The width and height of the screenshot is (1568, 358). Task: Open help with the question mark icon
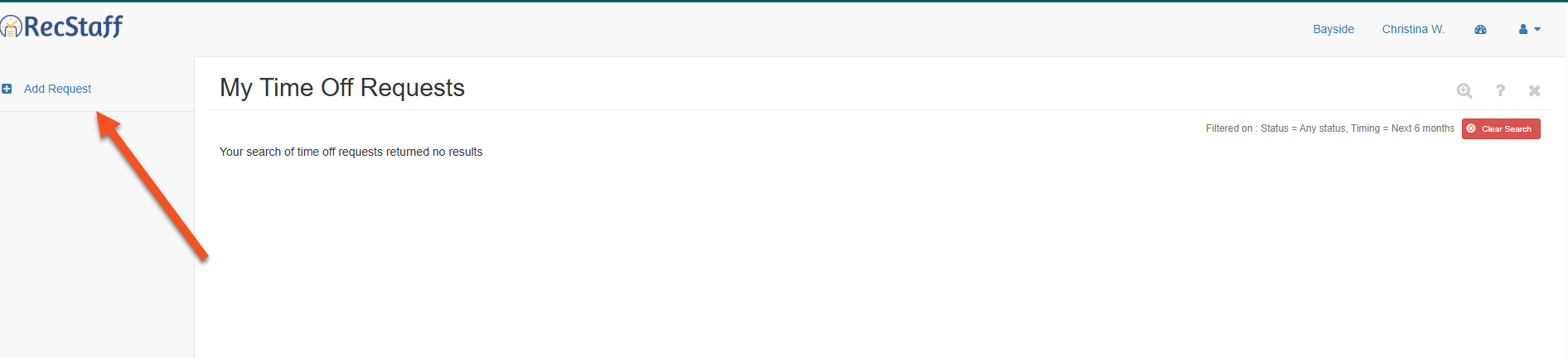tap(1500, 90)
